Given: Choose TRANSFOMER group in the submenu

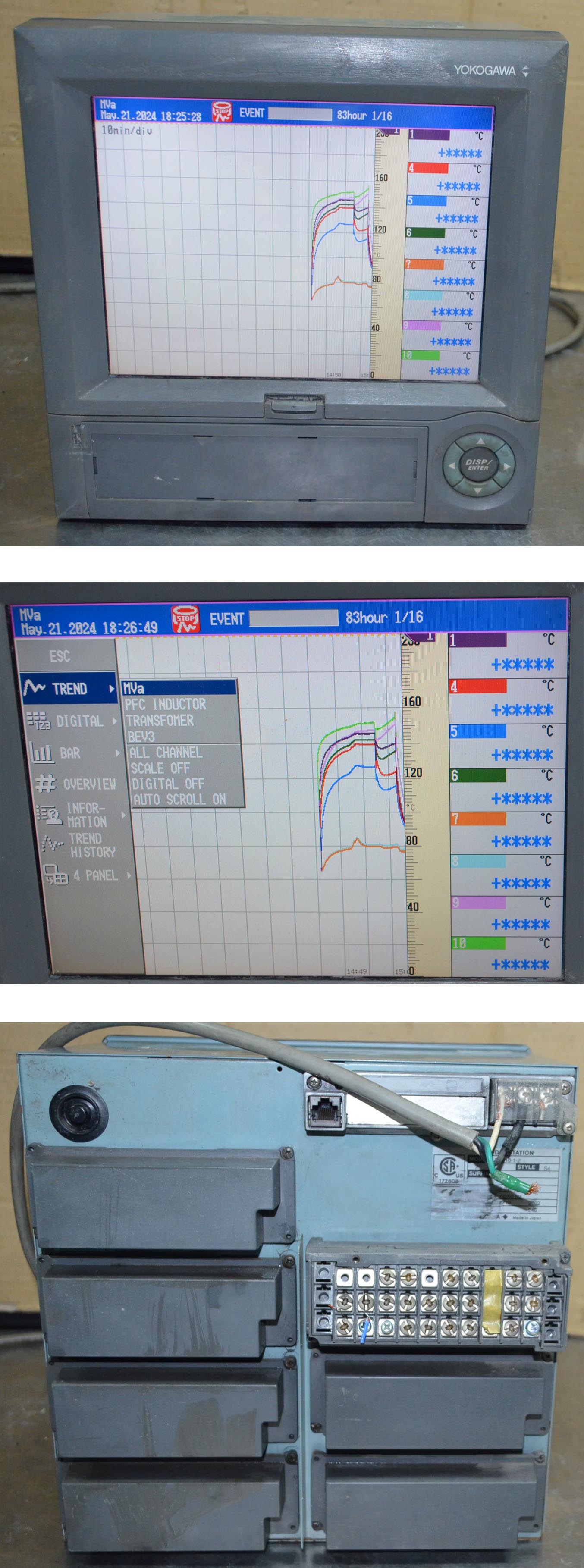Looking at the screenshot, I should 160,721.
